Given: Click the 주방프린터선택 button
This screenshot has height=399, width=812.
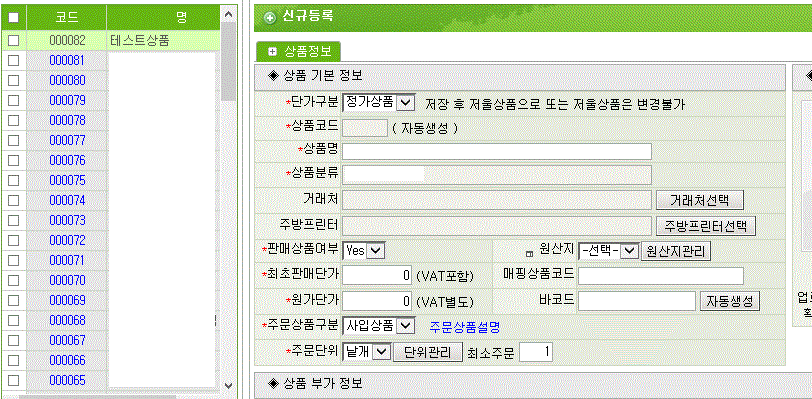Looking at the screenshot, I should point(706,226).
